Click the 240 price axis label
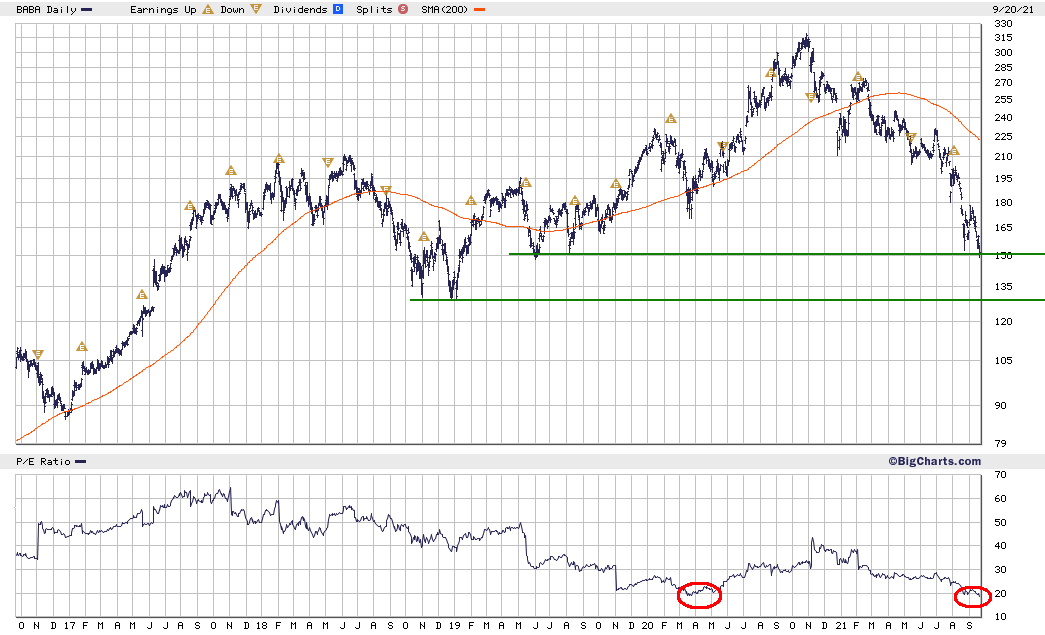The height and width of the screenshot is (635, 1045). 1003,118
